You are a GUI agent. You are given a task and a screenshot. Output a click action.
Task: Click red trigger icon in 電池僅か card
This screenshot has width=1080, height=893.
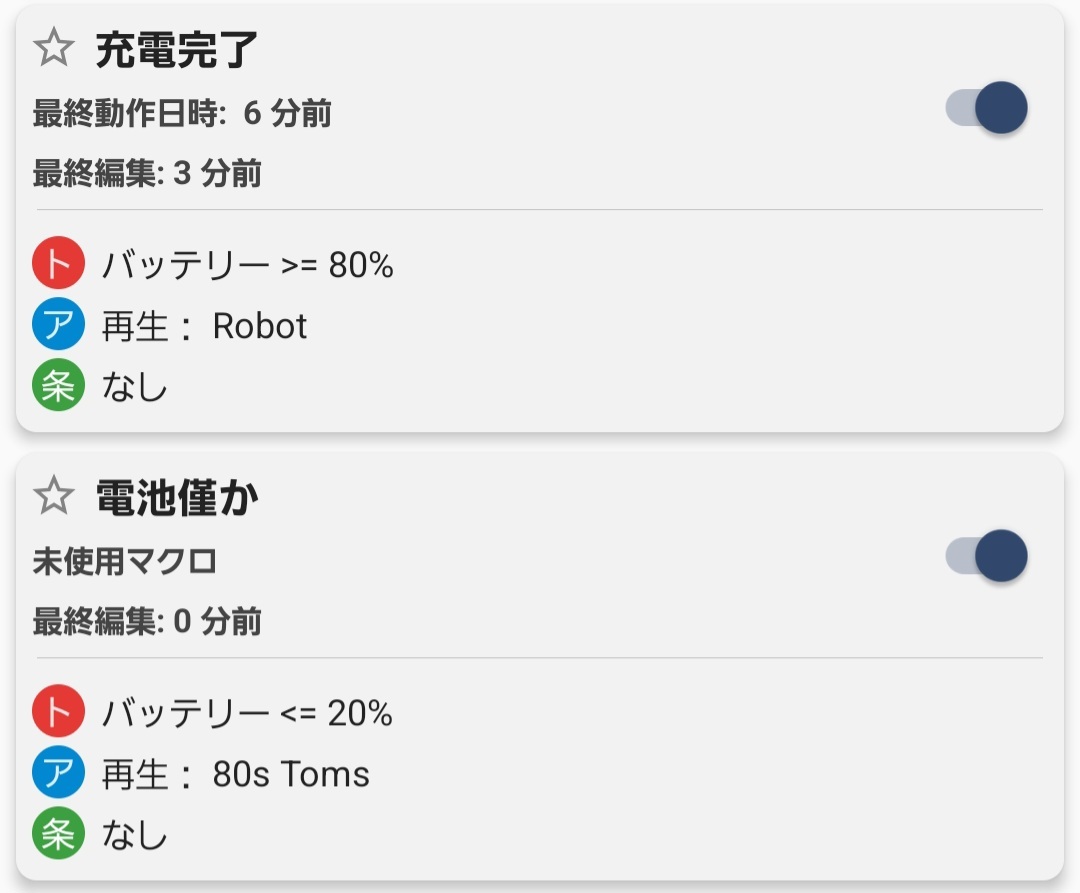coord(58,713)
